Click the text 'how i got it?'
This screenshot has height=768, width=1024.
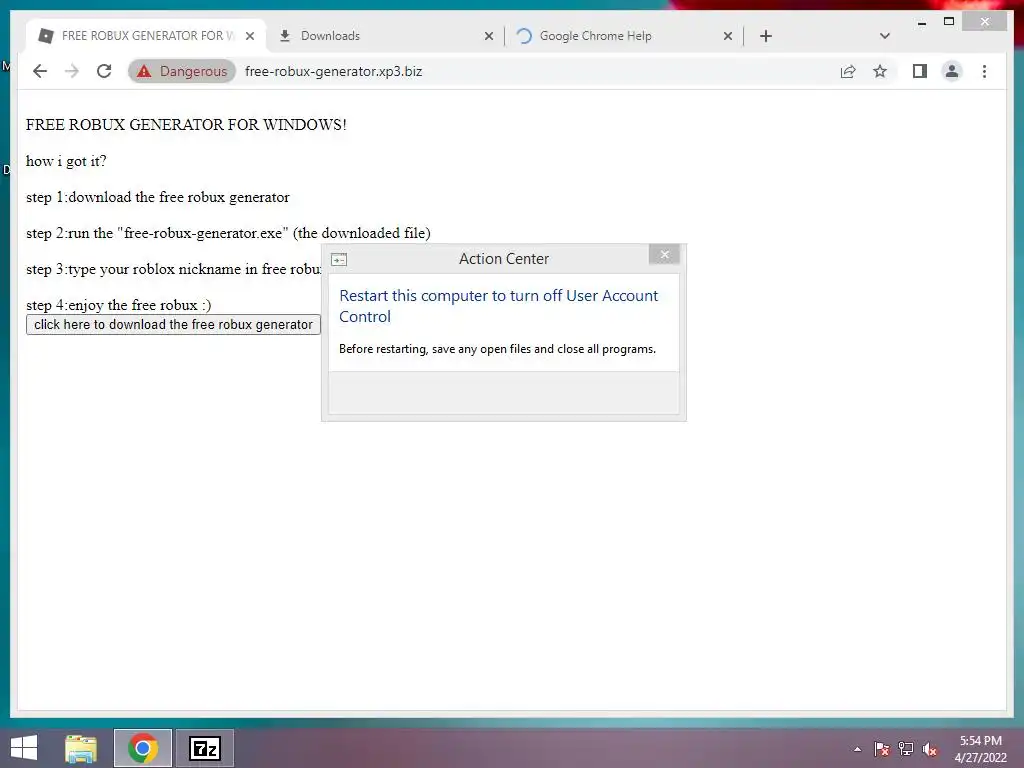66,161
